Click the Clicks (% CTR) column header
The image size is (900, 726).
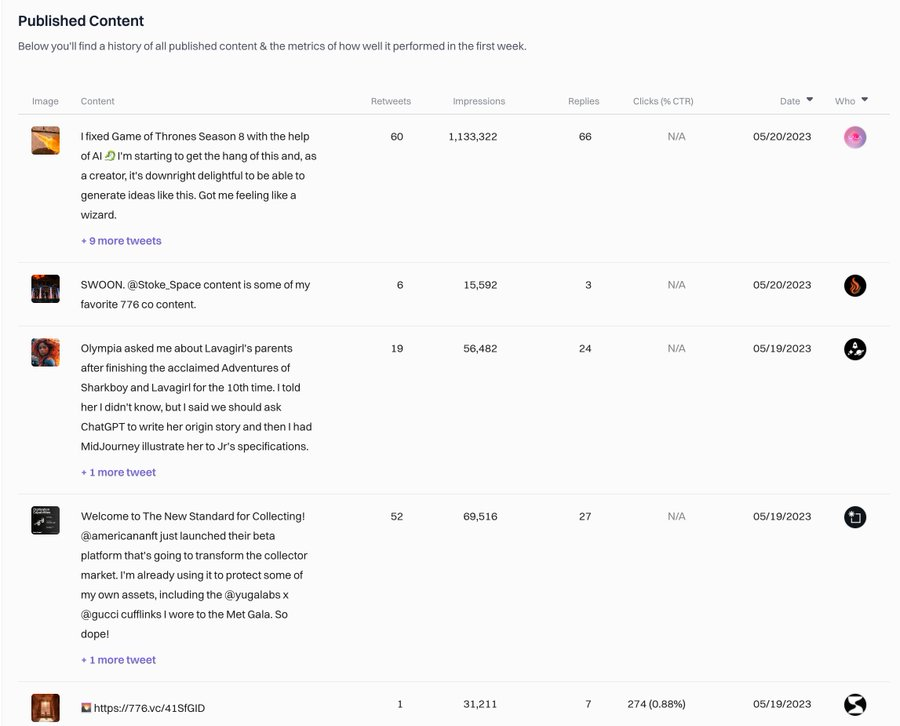(x=663, y=101)
